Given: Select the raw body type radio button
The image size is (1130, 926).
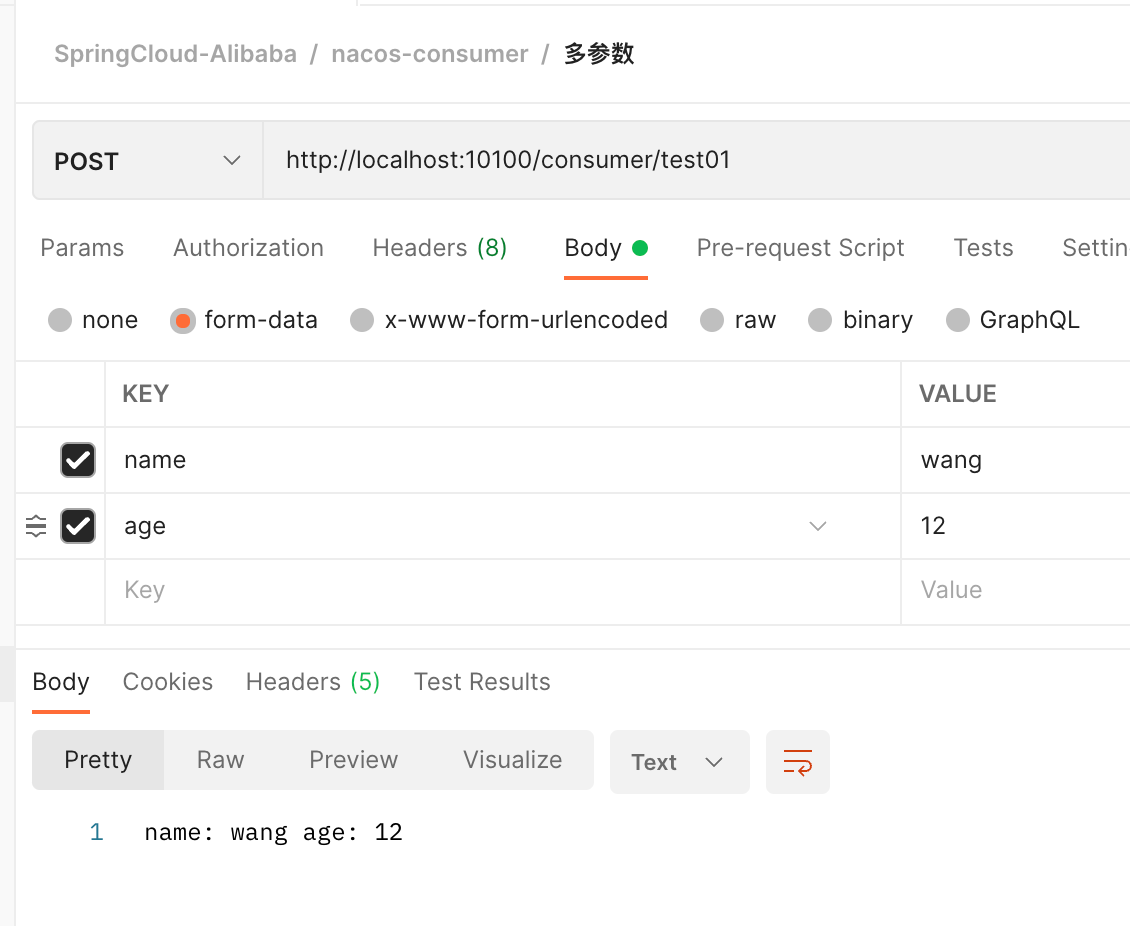Looking at the screenshot, I should 712,320.
